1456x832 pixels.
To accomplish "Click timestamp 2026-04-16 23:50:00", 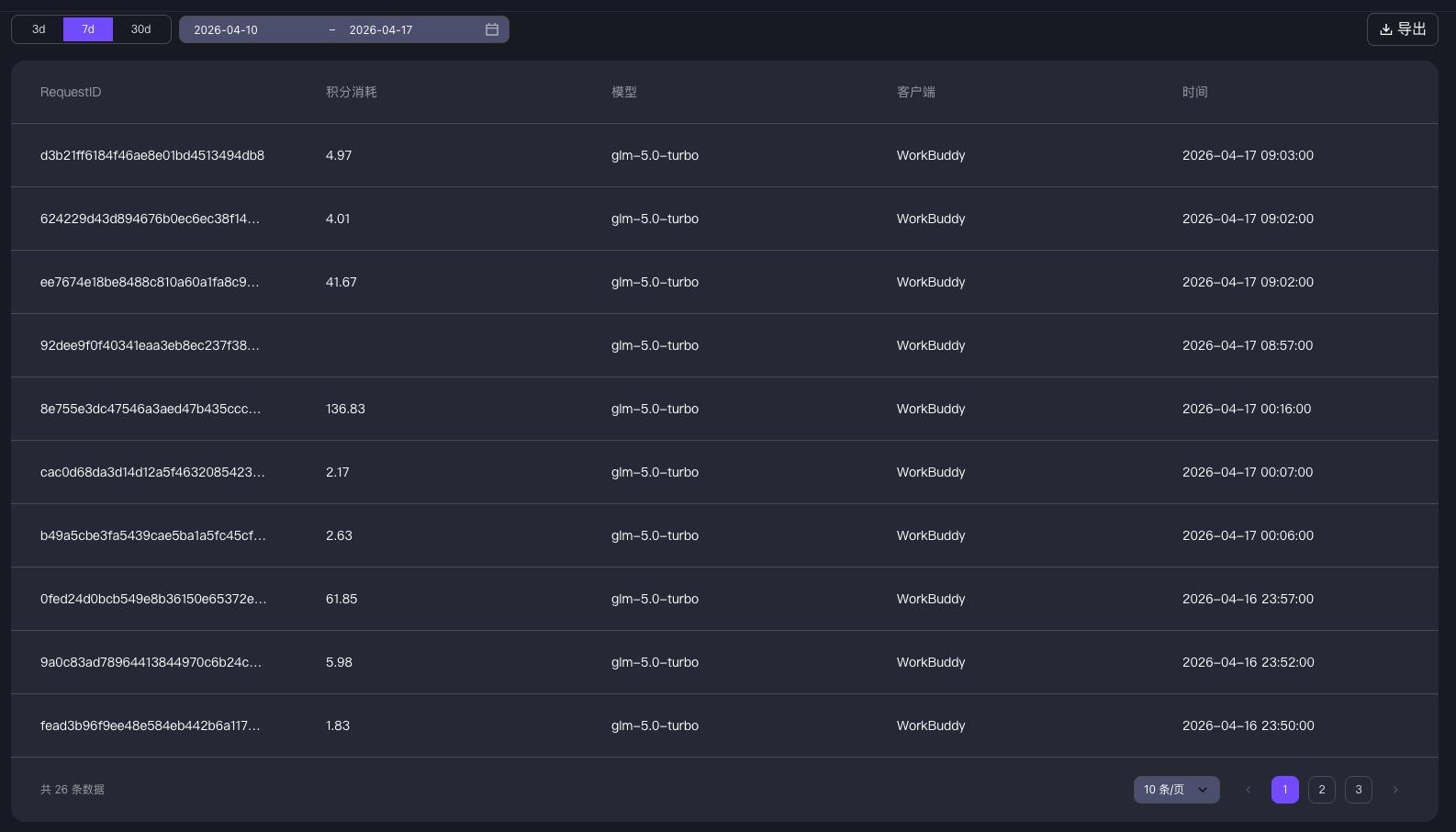I will [1249, 725].
